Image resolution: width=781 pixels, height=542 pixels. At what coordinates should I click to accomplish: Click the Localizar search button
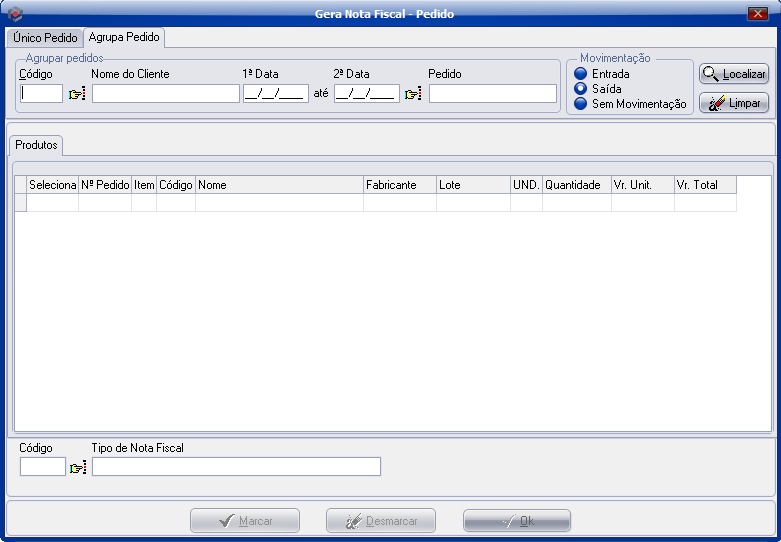pyautogui.click(x=733, y=74)
